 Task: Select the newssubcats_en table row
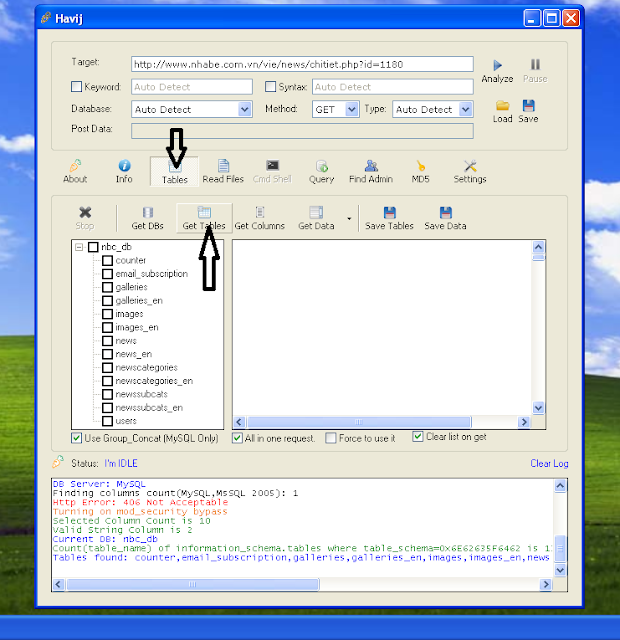pyautogui.click(x=149, y=408)
